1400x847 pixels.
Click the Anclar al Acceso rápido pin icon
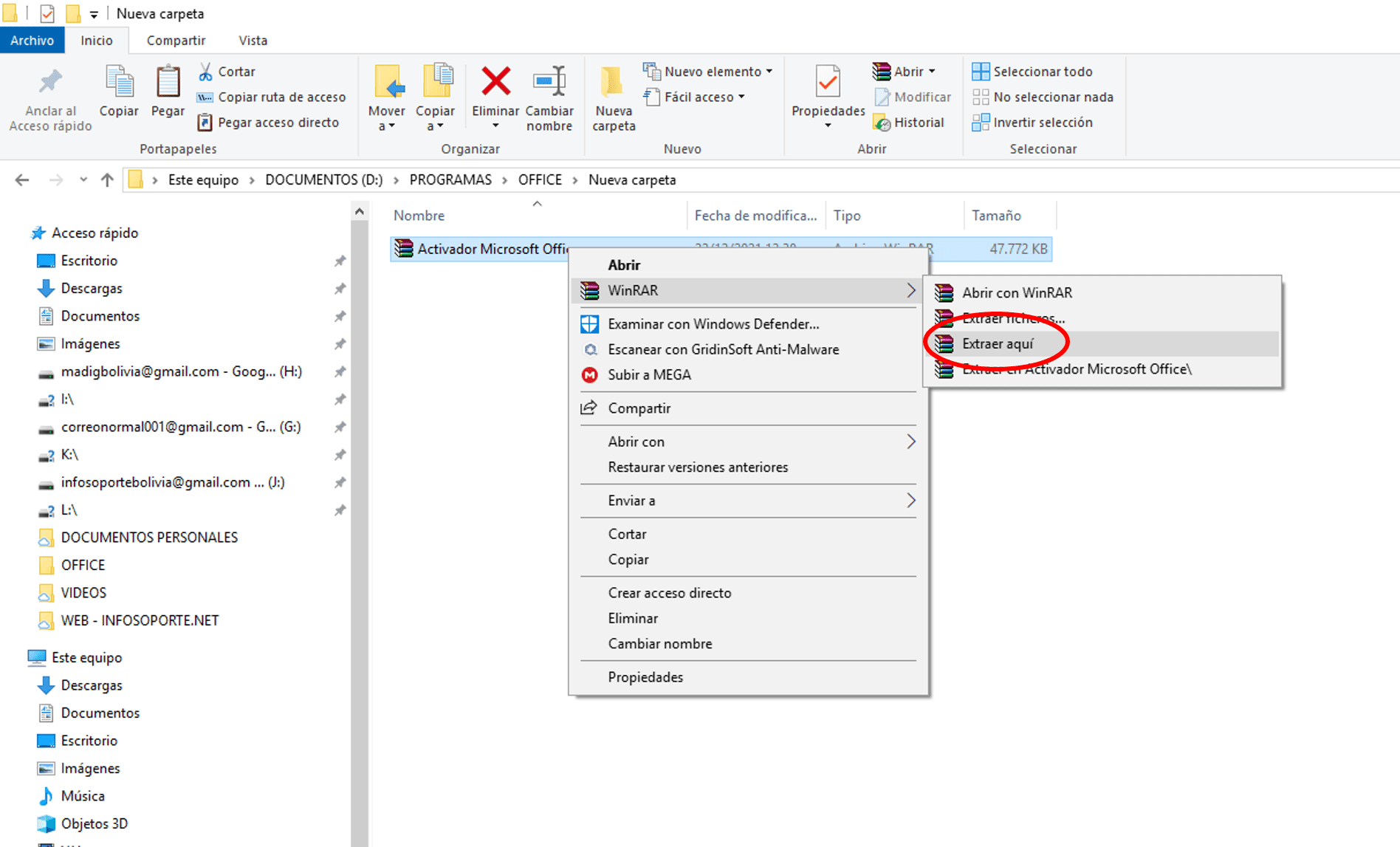(x=50, y=82)
